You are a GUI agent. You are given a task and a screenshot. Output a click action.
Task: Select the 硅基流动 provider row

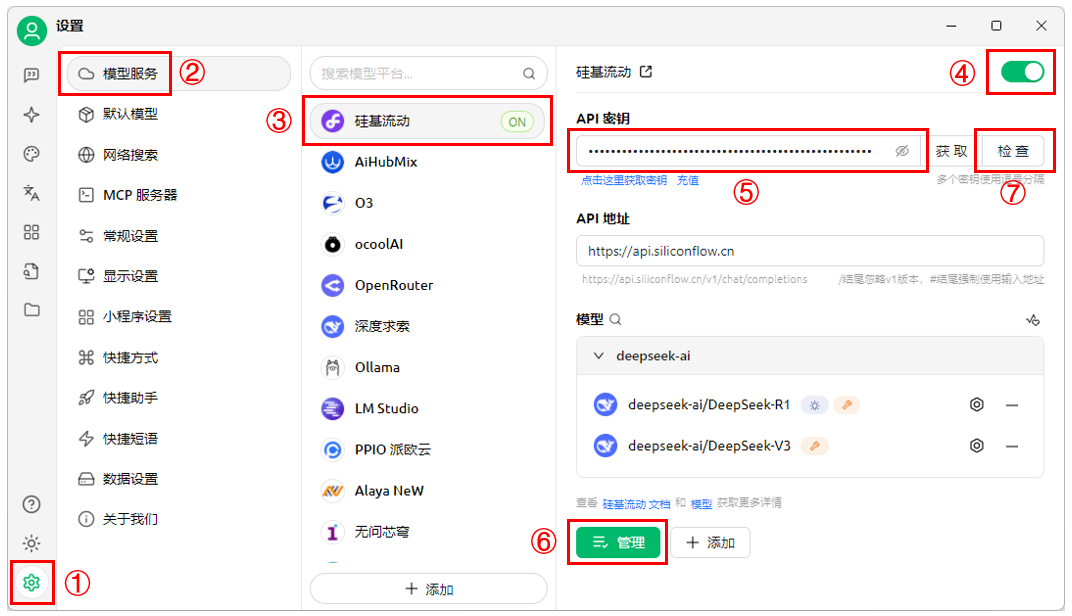428,121
